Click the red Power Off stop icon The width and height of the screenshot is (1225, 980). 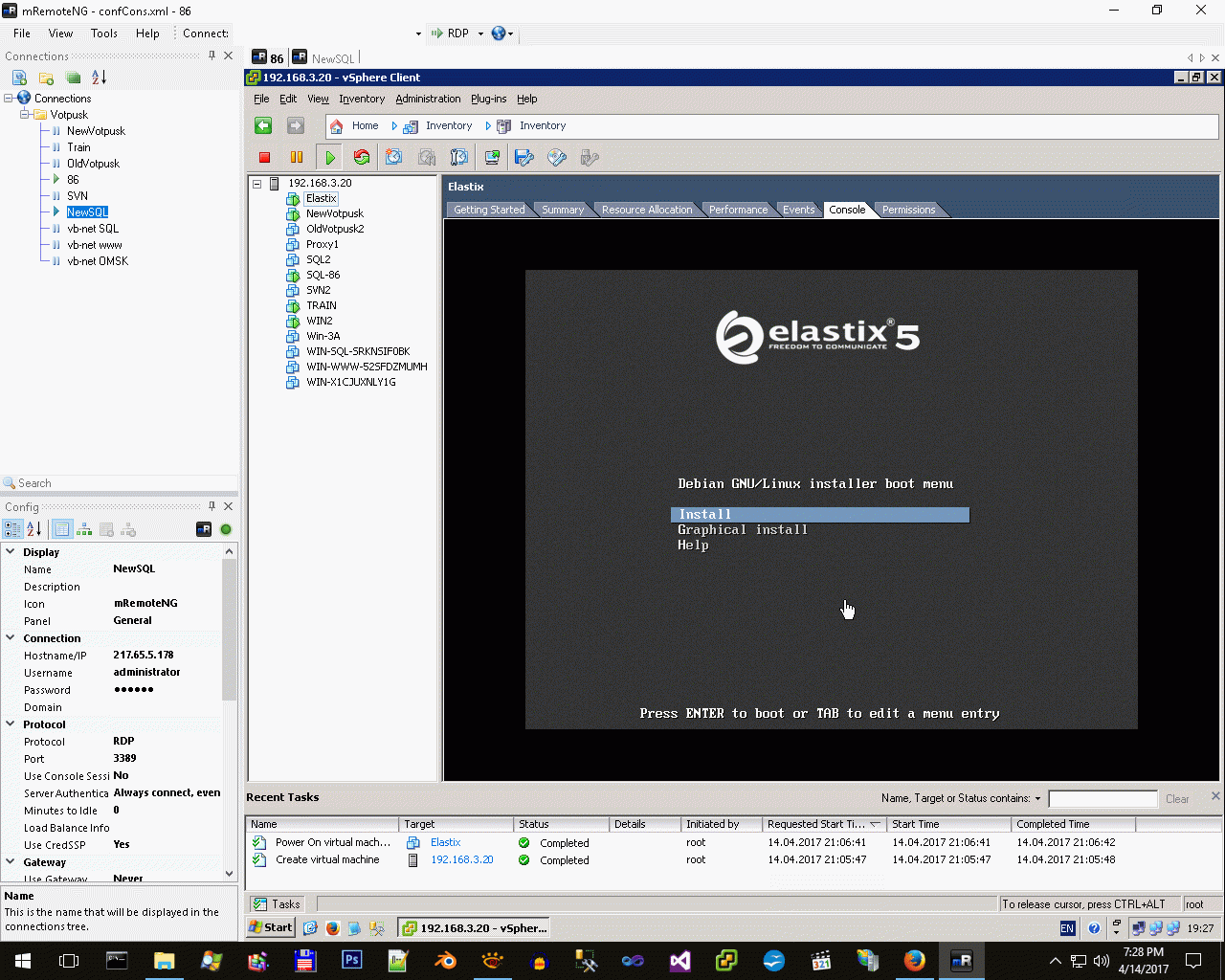(x=265, y=158)
